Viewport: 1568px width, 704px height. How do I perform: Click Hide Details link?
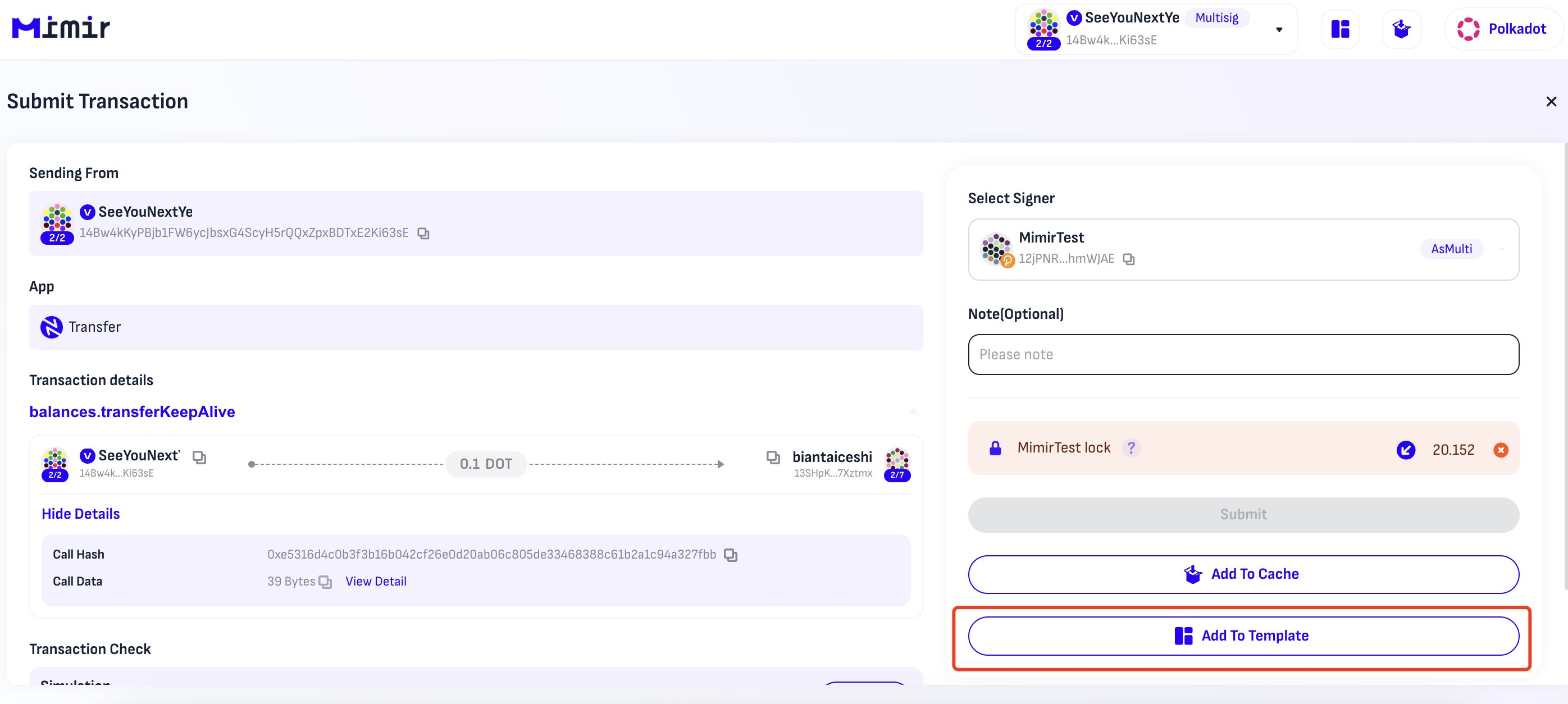click(80, 514)
